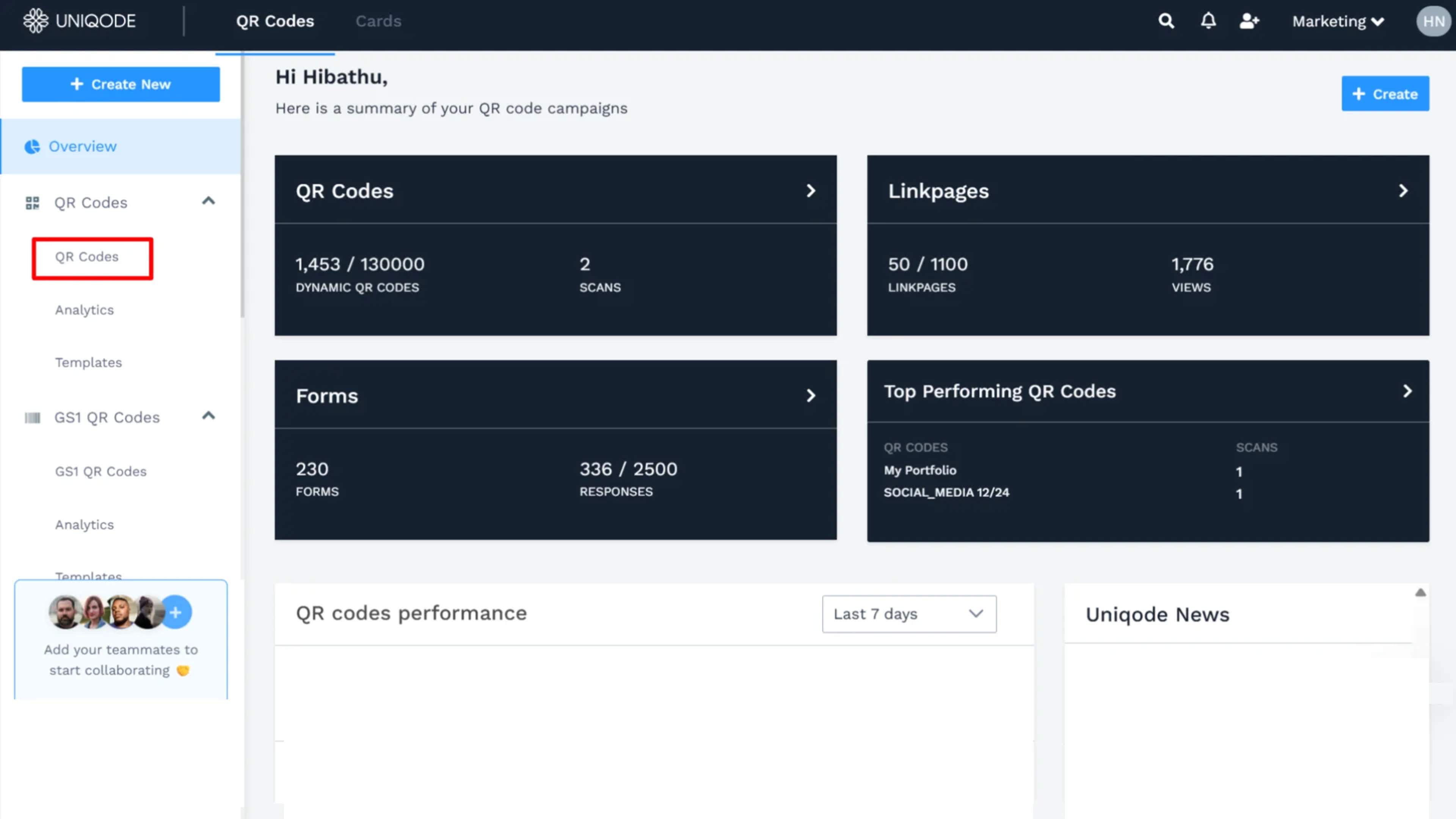Image resolution: width=1456 pixels, height=819 pixels.
Task: Open Forms card arrow
Action: [811, 395]
